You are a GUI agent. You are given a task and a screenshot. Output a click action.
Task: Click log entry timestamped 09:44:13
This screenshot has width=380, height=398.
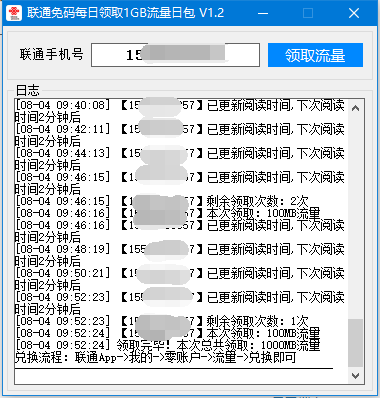pos(180,159)
